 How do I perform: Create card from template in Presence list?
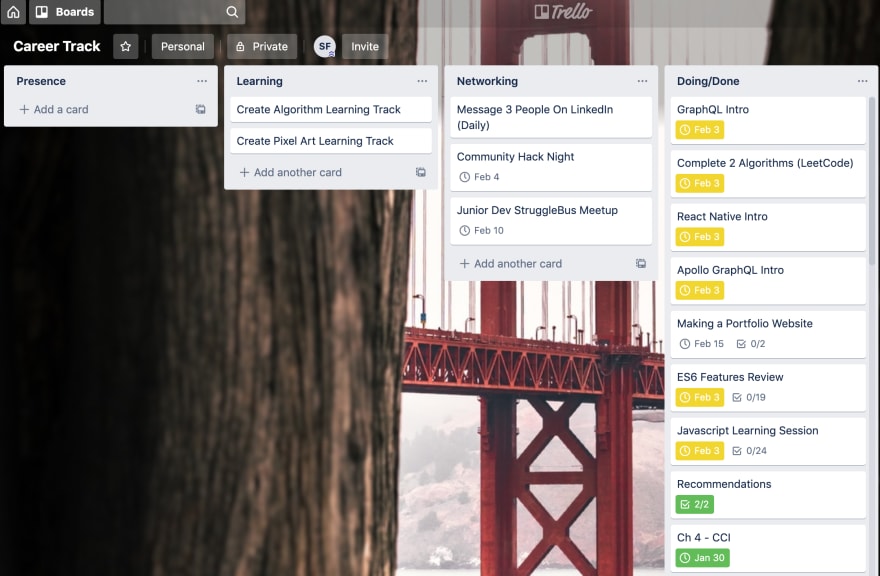200,109
